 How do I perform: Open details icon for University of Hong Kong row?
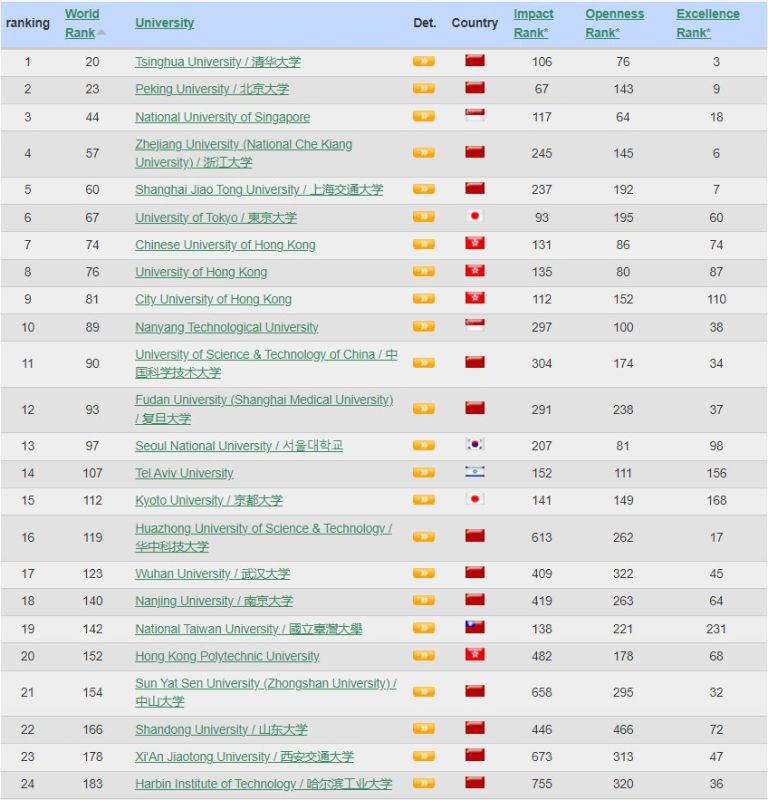(424, 271)
